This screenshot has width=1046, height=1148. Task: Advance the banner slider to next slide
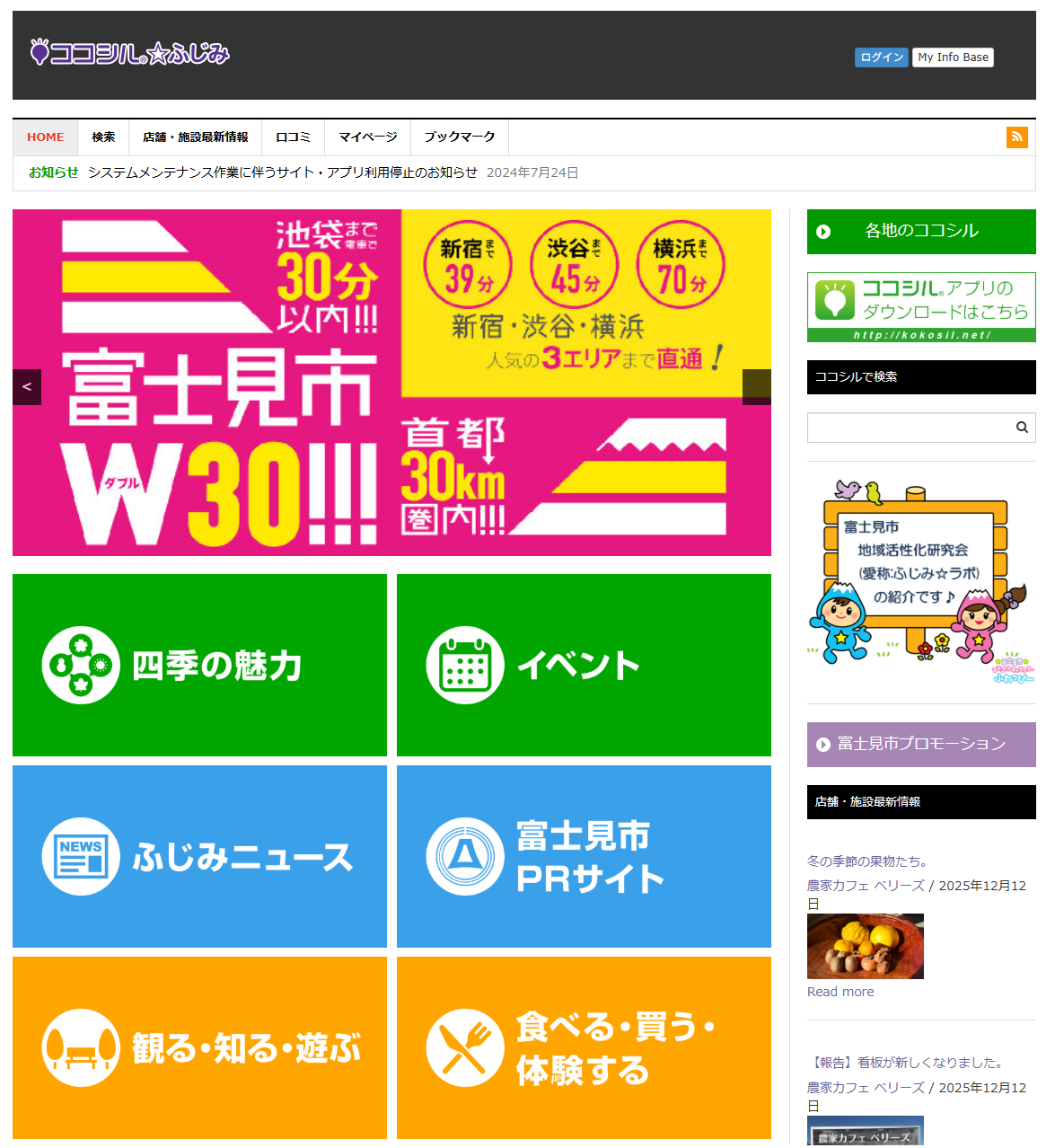click(756, 387)
